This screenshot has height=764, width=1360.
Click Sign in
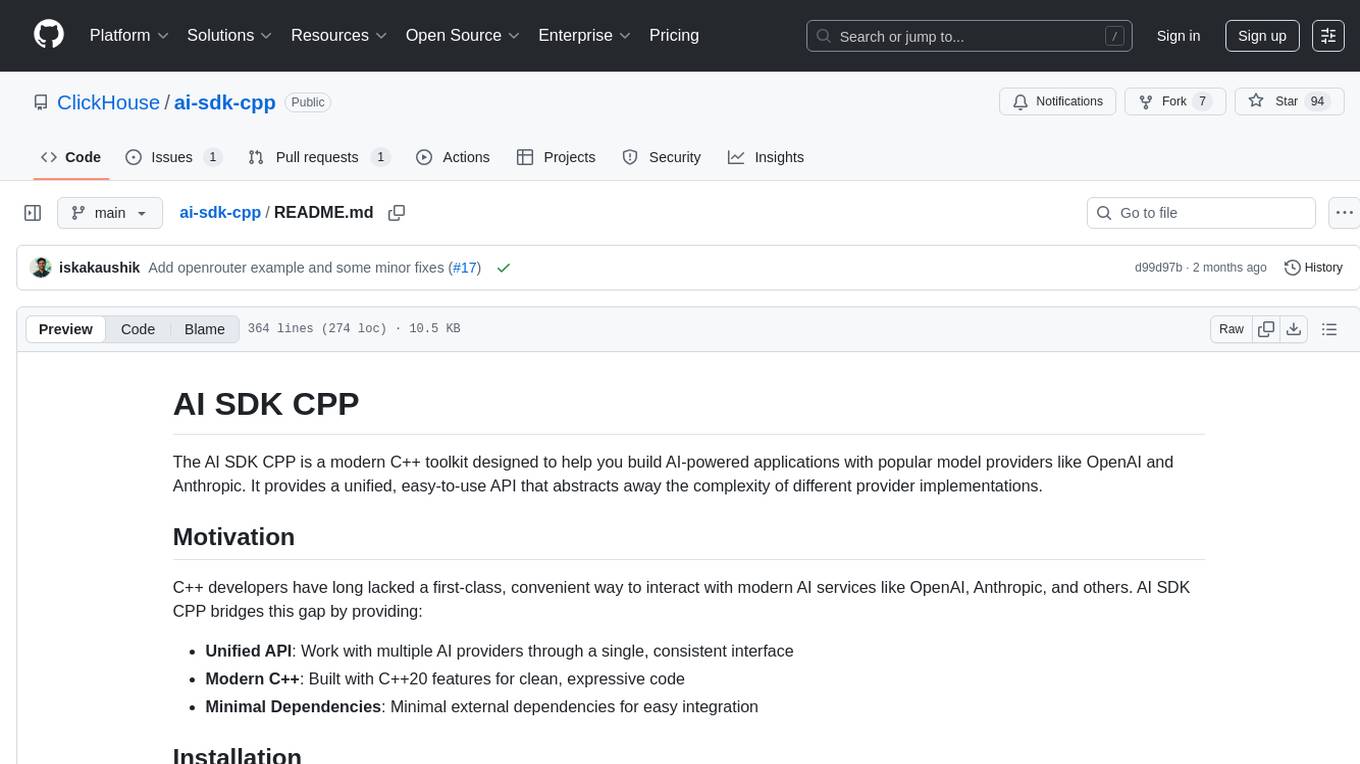point(1178,36)
